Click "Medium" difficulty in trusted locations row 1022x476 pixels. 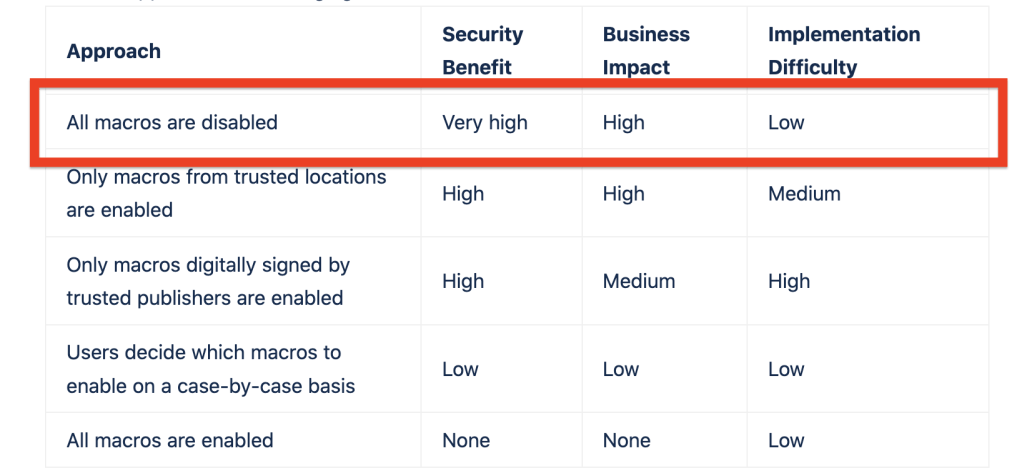(804, 194)
